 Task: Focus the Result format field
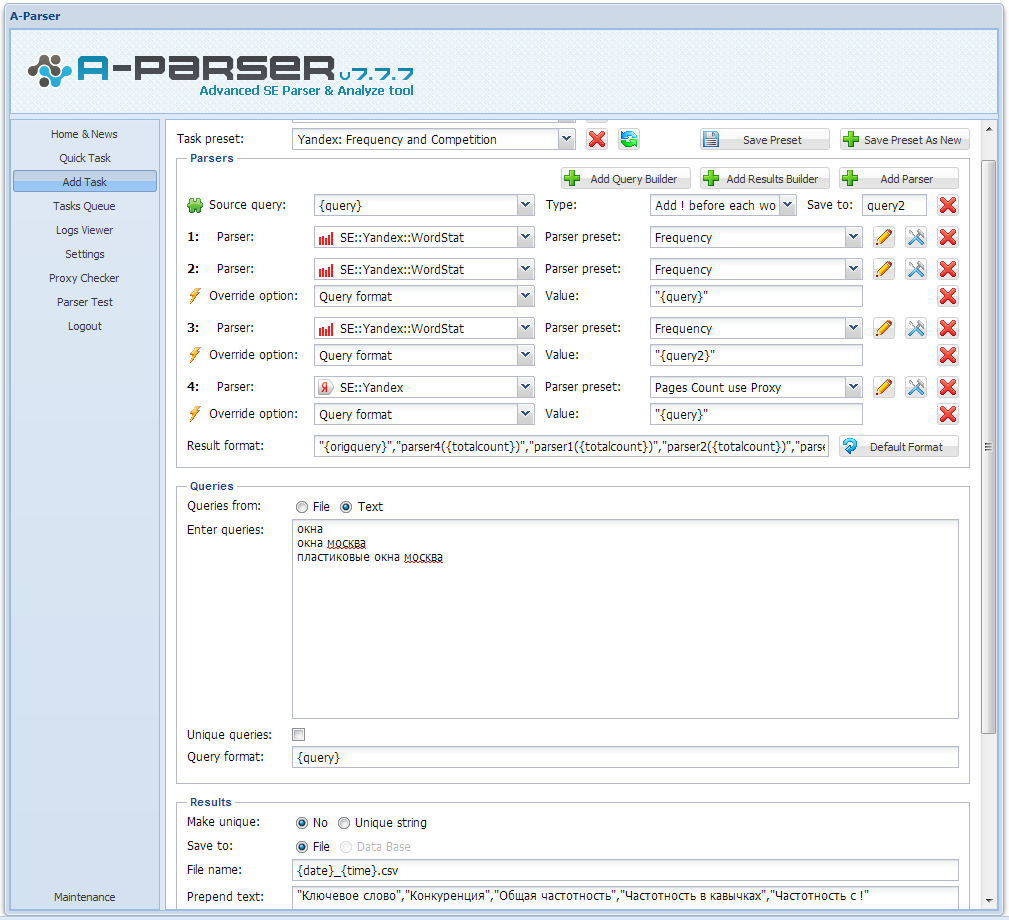571,446
